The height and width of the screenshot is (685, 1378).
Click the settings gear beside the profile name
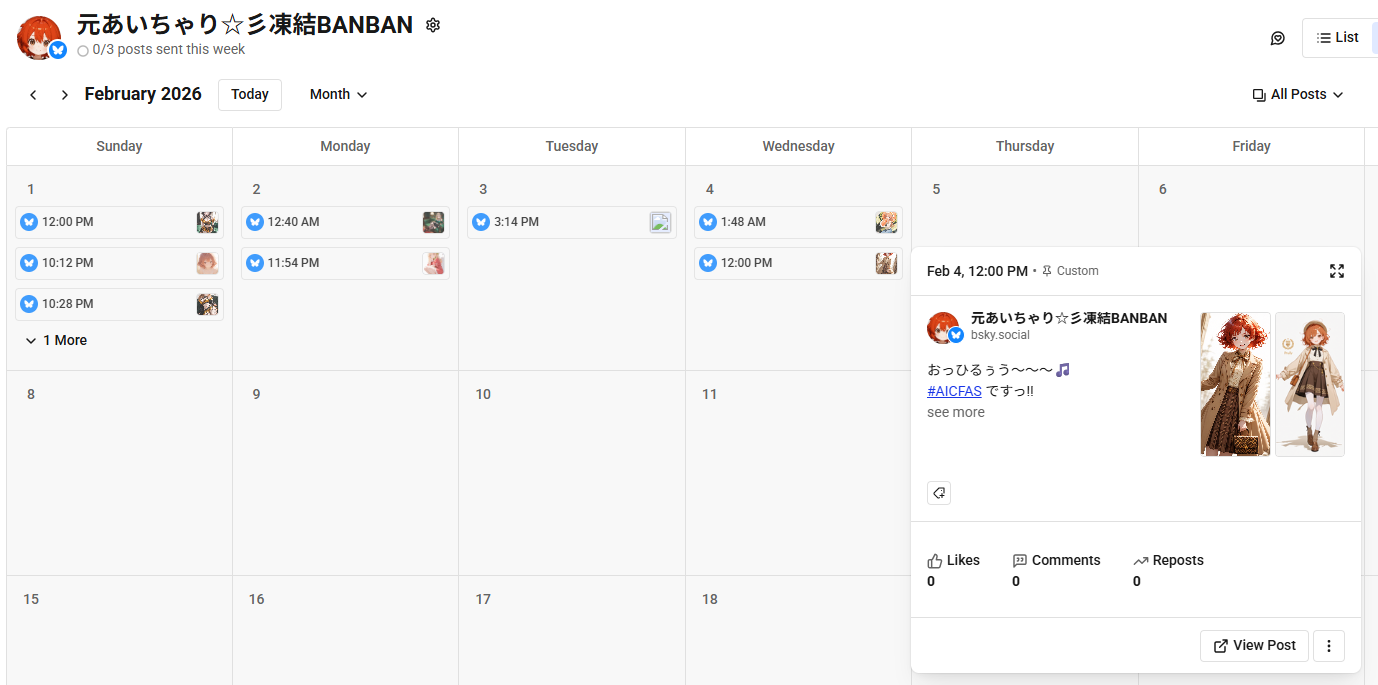click(x=433, y=25)
